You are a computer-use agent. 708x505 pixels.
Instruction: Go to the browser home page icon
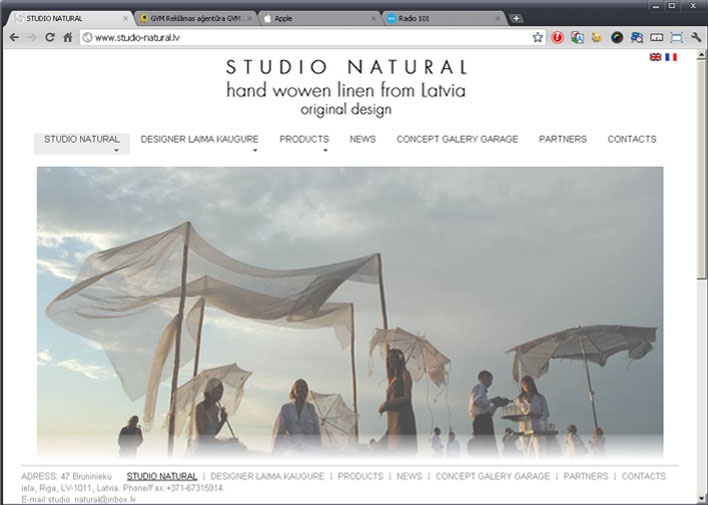(x=68, y=37)
